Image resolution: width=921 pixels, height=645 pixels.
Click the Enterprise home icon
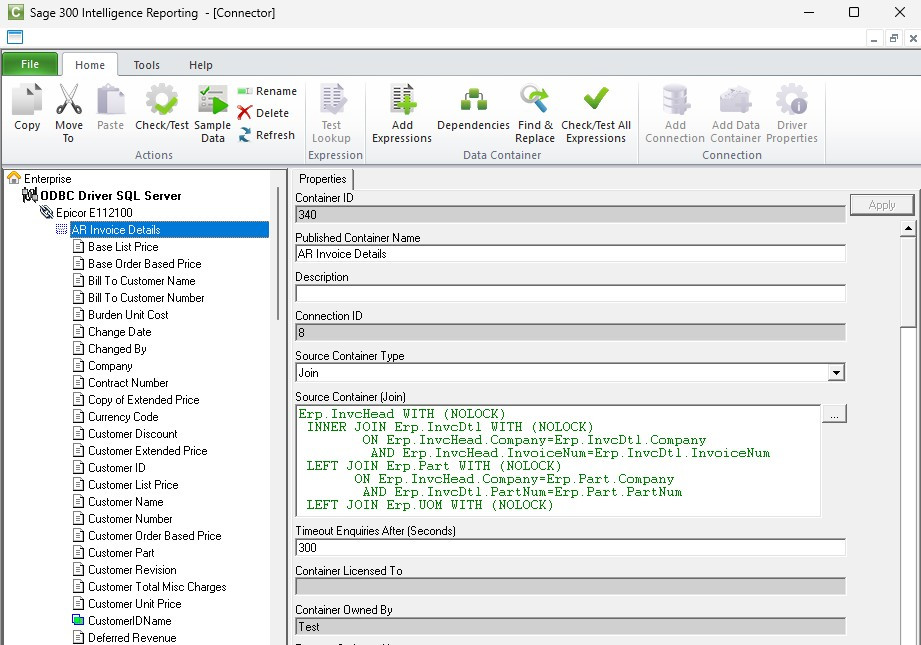[14, 178]
